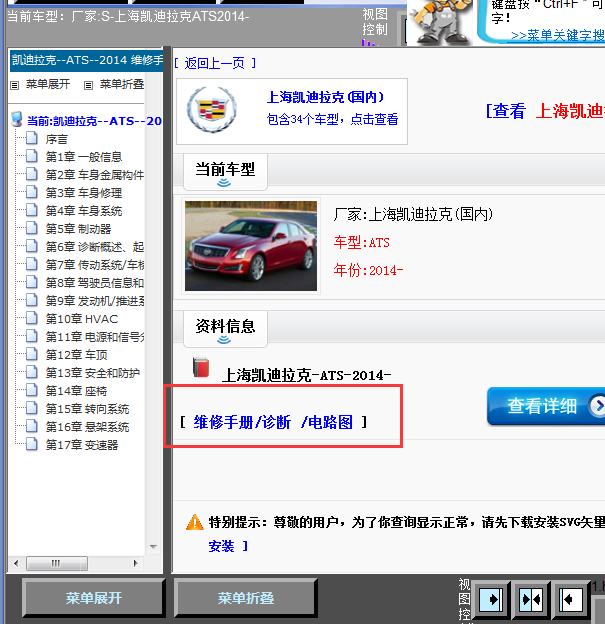
Task: Click the page icon beside 第14章 座椅
Action: click(32, 390)
